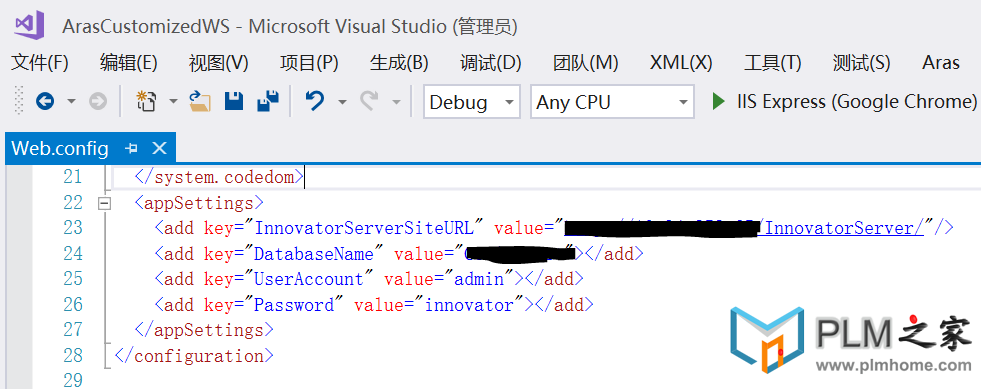Click the Visual Studio logo icon
This screenshot has height=389, width=981.
click(x=29, y=24)
